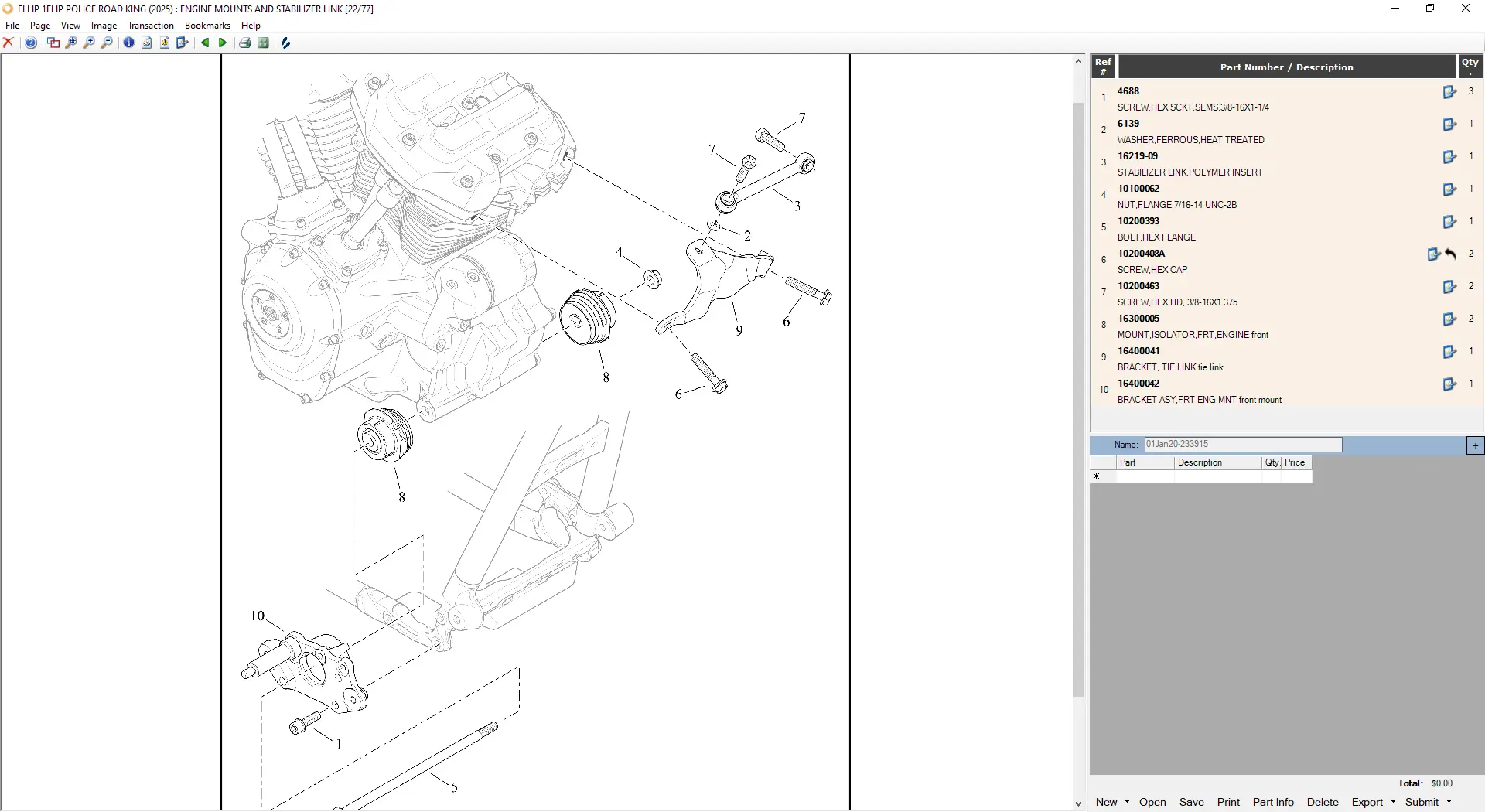
Task: Click callout 10 on the diagram
Action: point(258,616)
